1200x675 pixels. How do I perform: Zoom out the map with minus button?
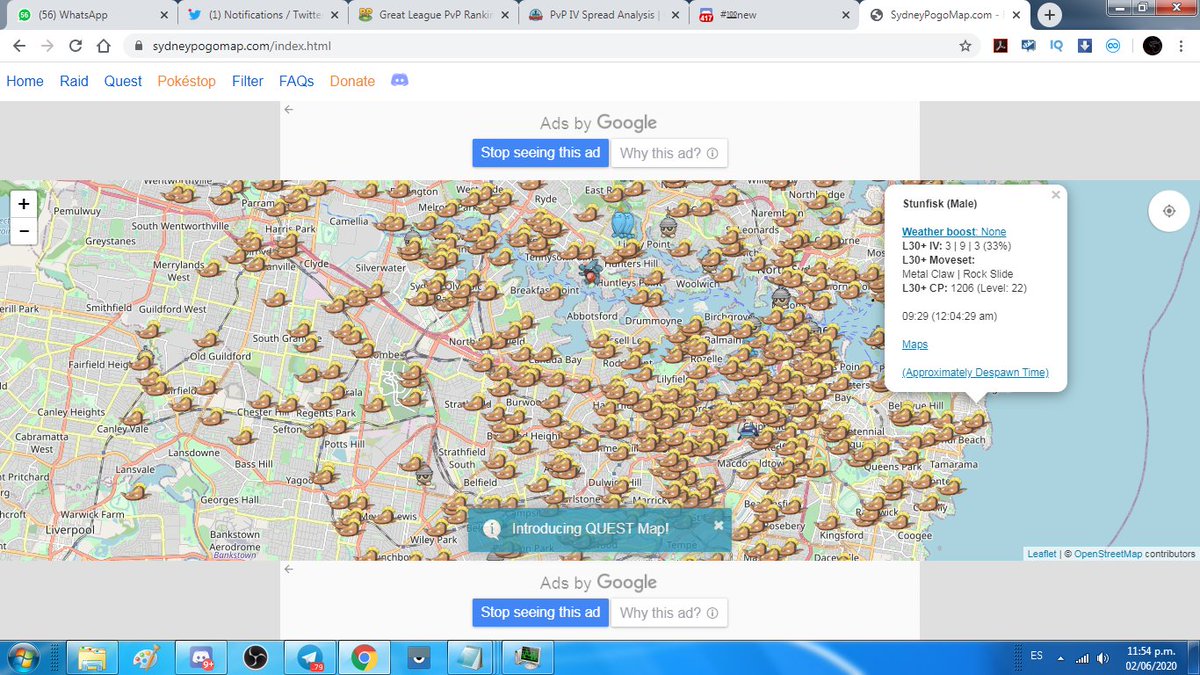tap(23, 230)
